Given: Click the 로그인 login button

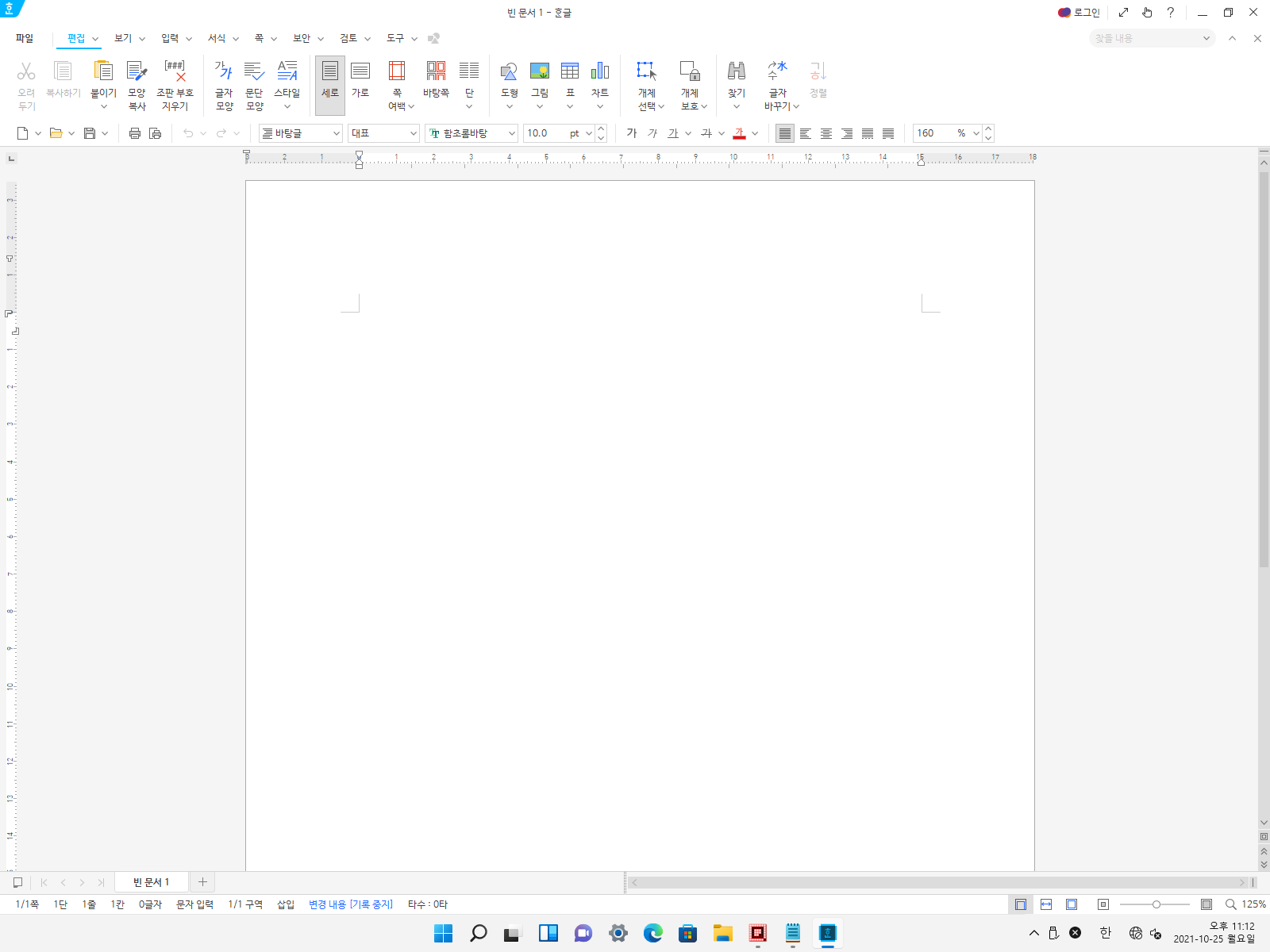Looking at the screenshot, I should coord(1079,13).
